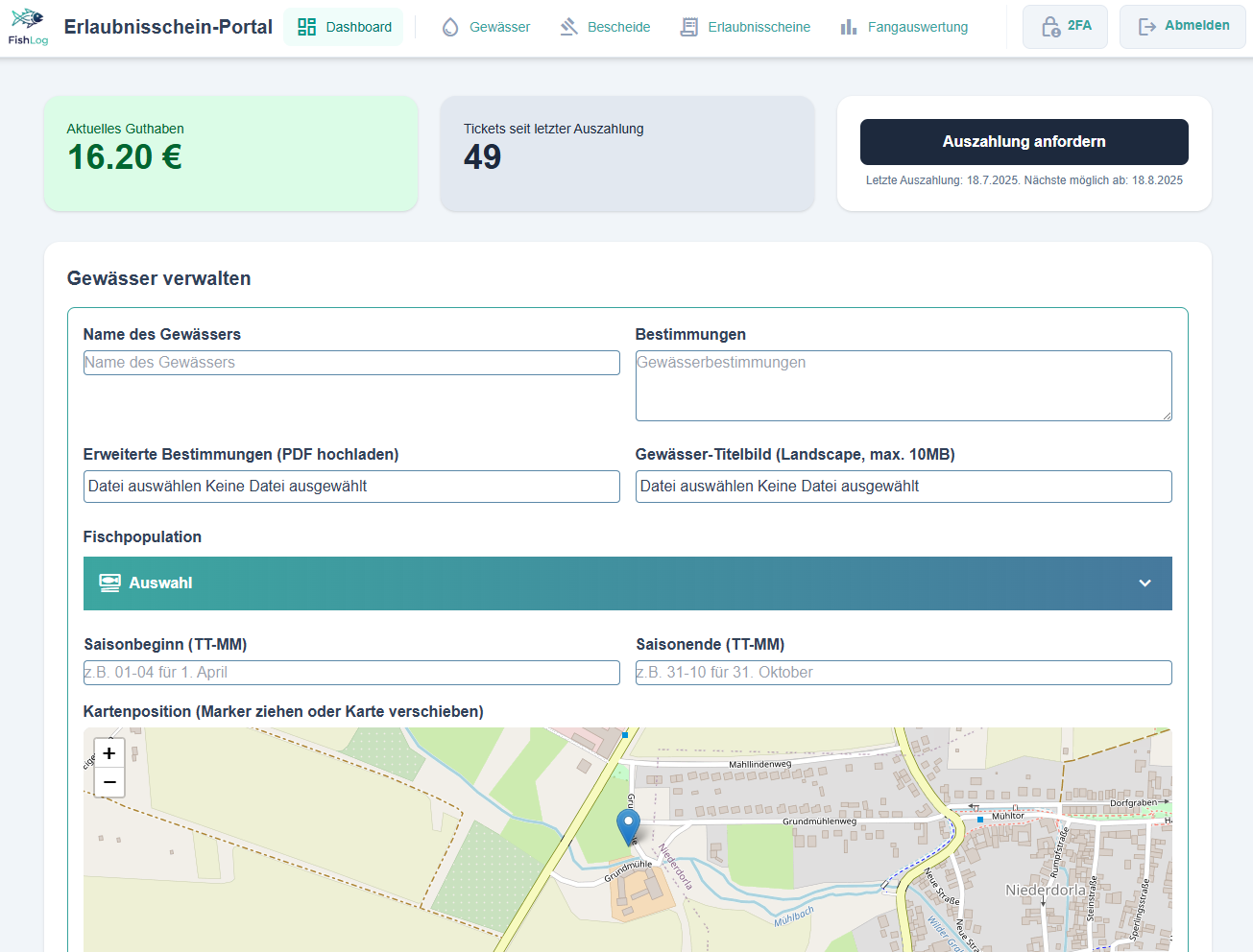Focus the Name des Gewässers field

click(x=351, y=363)
